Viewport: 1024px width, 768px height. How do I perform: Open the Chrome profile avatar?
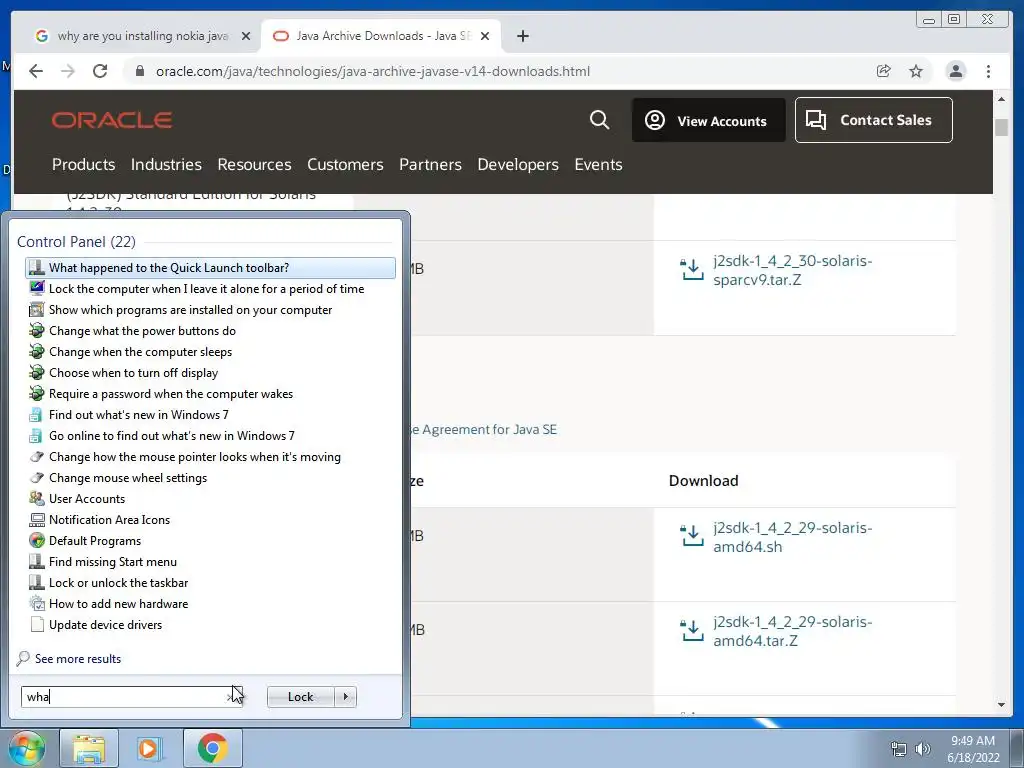tap(955, 71)
